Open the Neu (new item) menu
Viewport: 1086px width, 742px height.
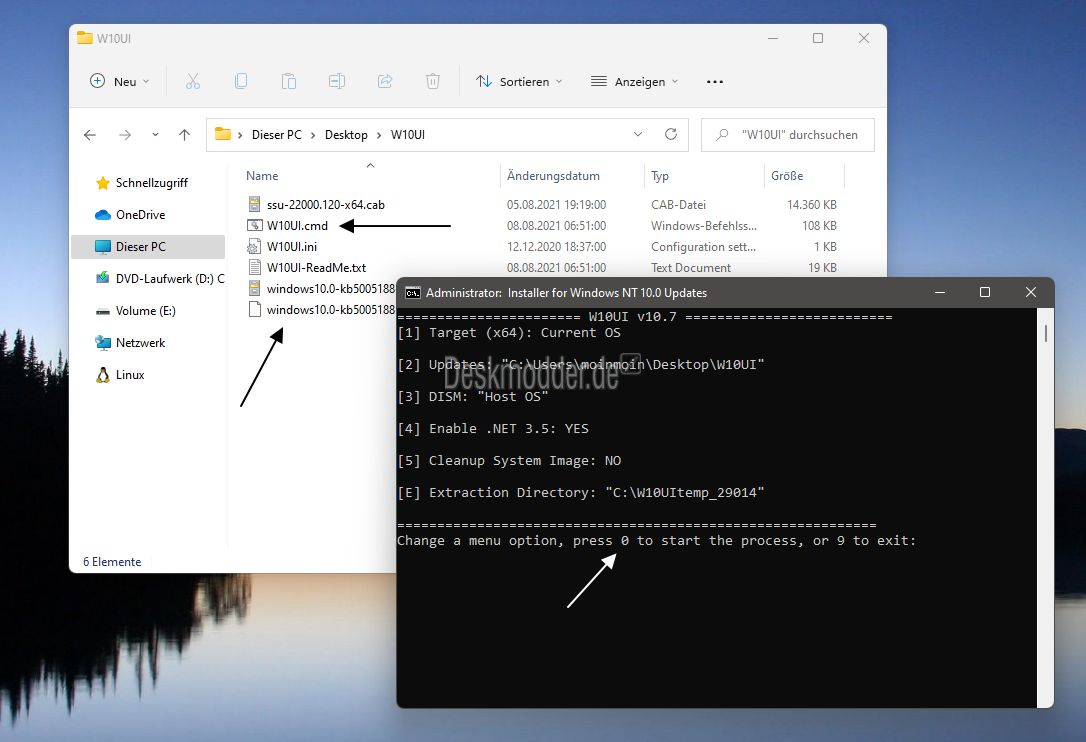point(120,82)
